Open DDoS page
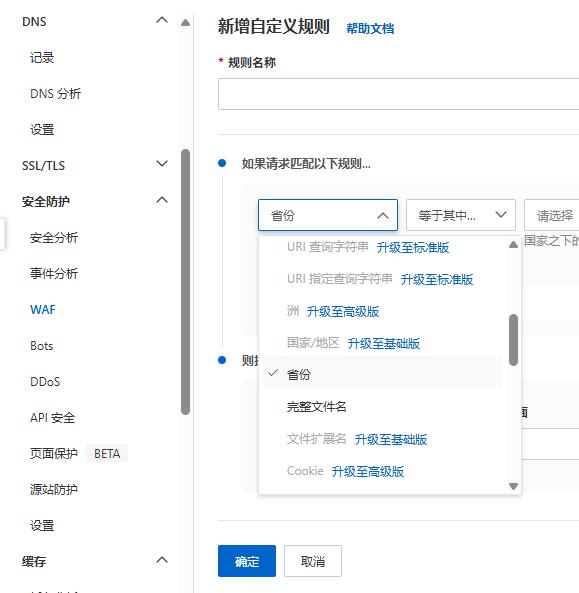This screenshot has height=593, width=579. click(45, 382)
